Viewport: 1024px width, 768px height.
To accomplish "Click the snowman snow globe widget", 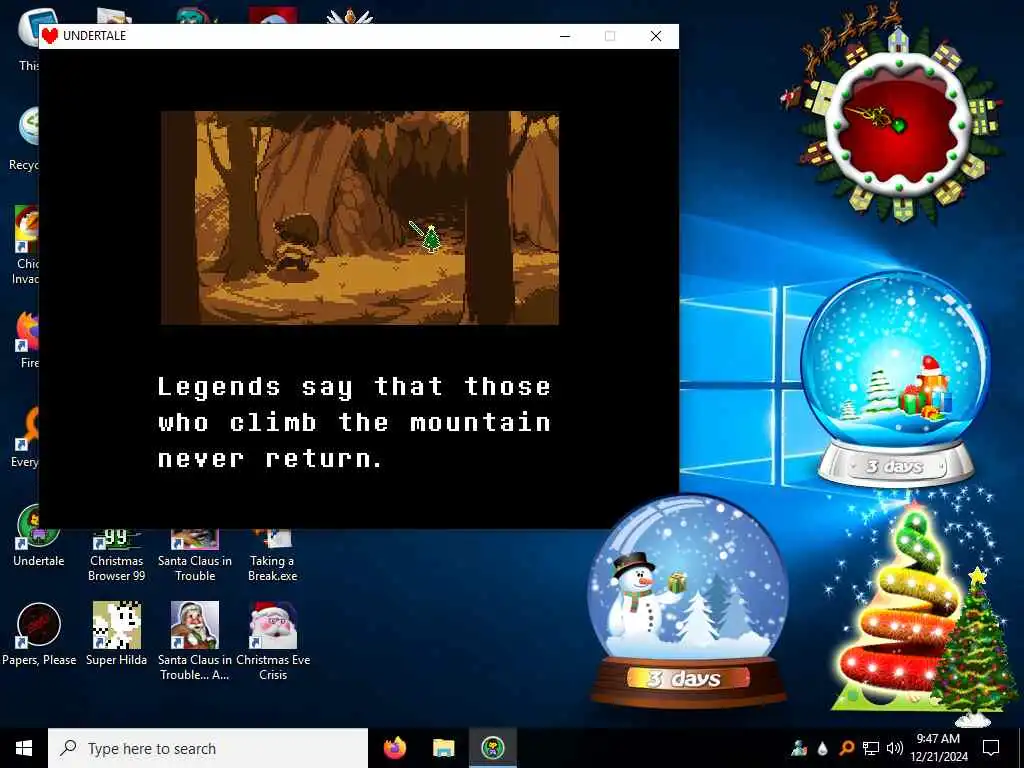I will 688,601.
